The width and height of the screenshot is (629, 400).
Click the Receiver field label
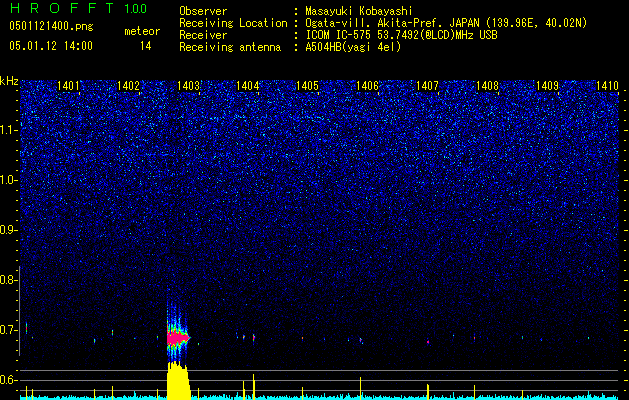(203, 35)
